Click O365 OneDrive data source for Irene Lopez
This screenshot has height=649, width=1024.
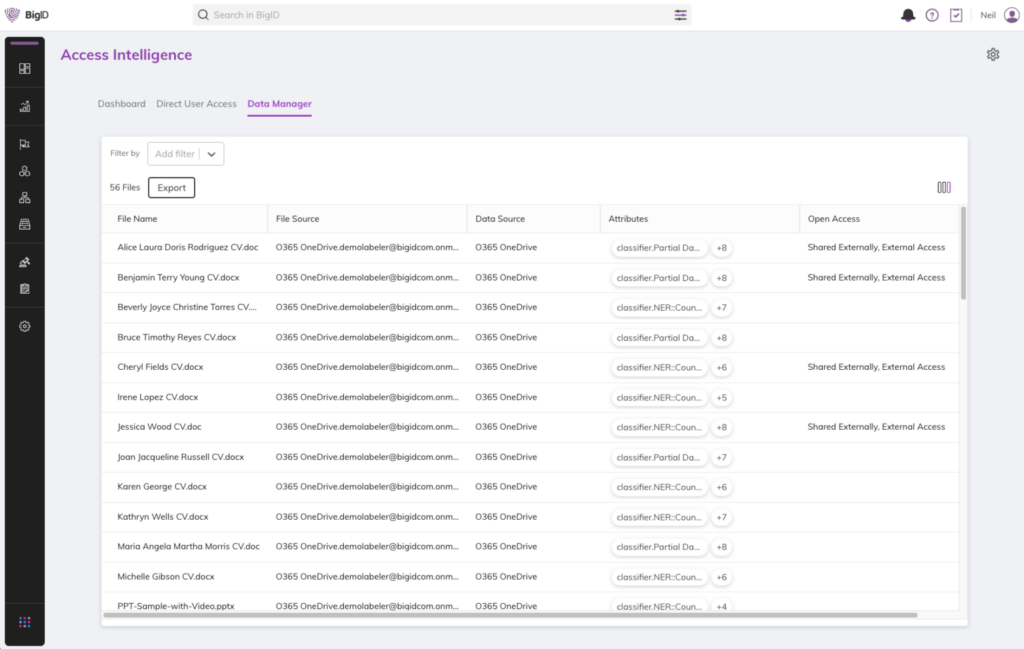506,397
